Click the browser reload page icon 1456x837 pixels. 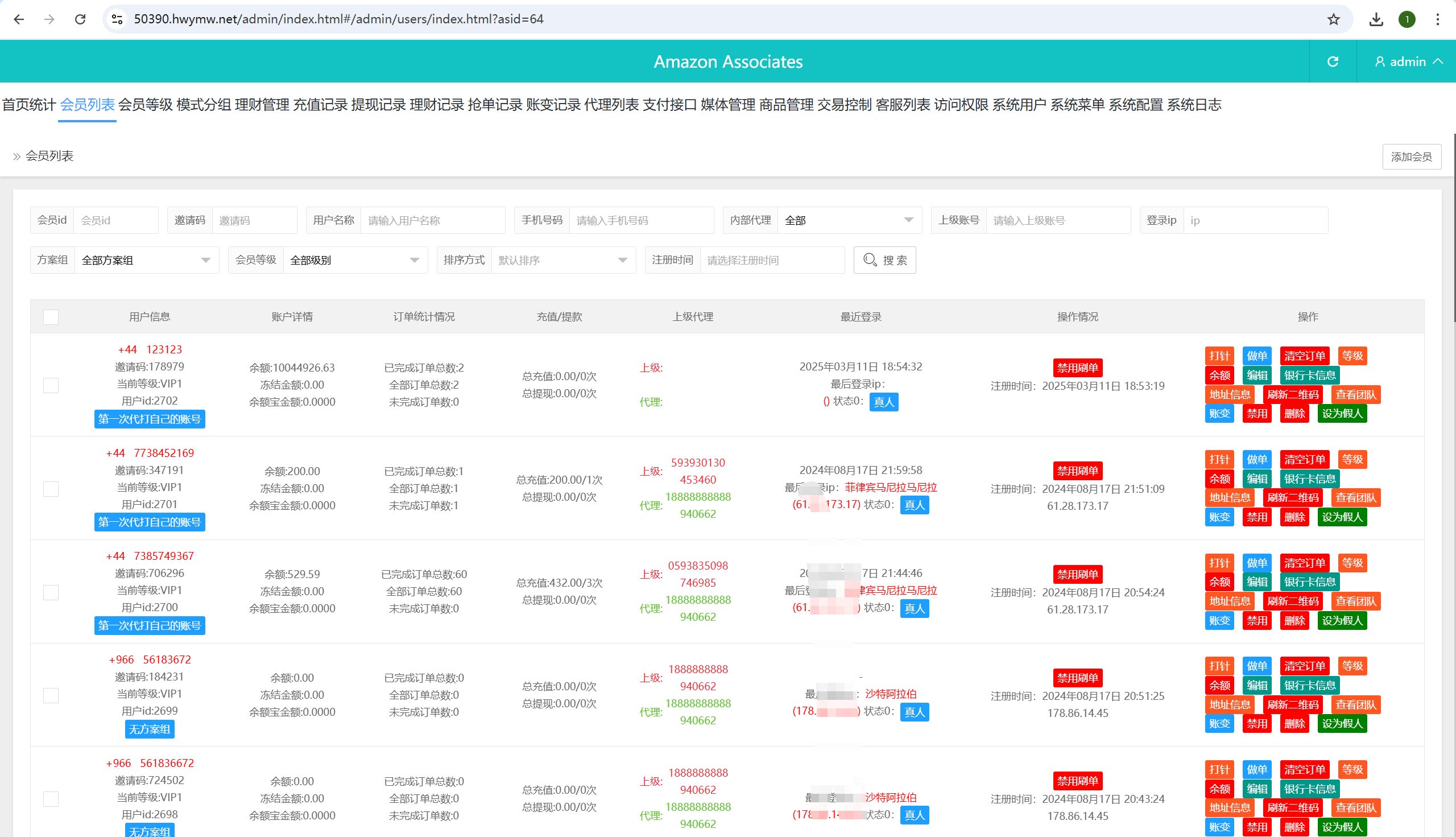pos(80,19)
